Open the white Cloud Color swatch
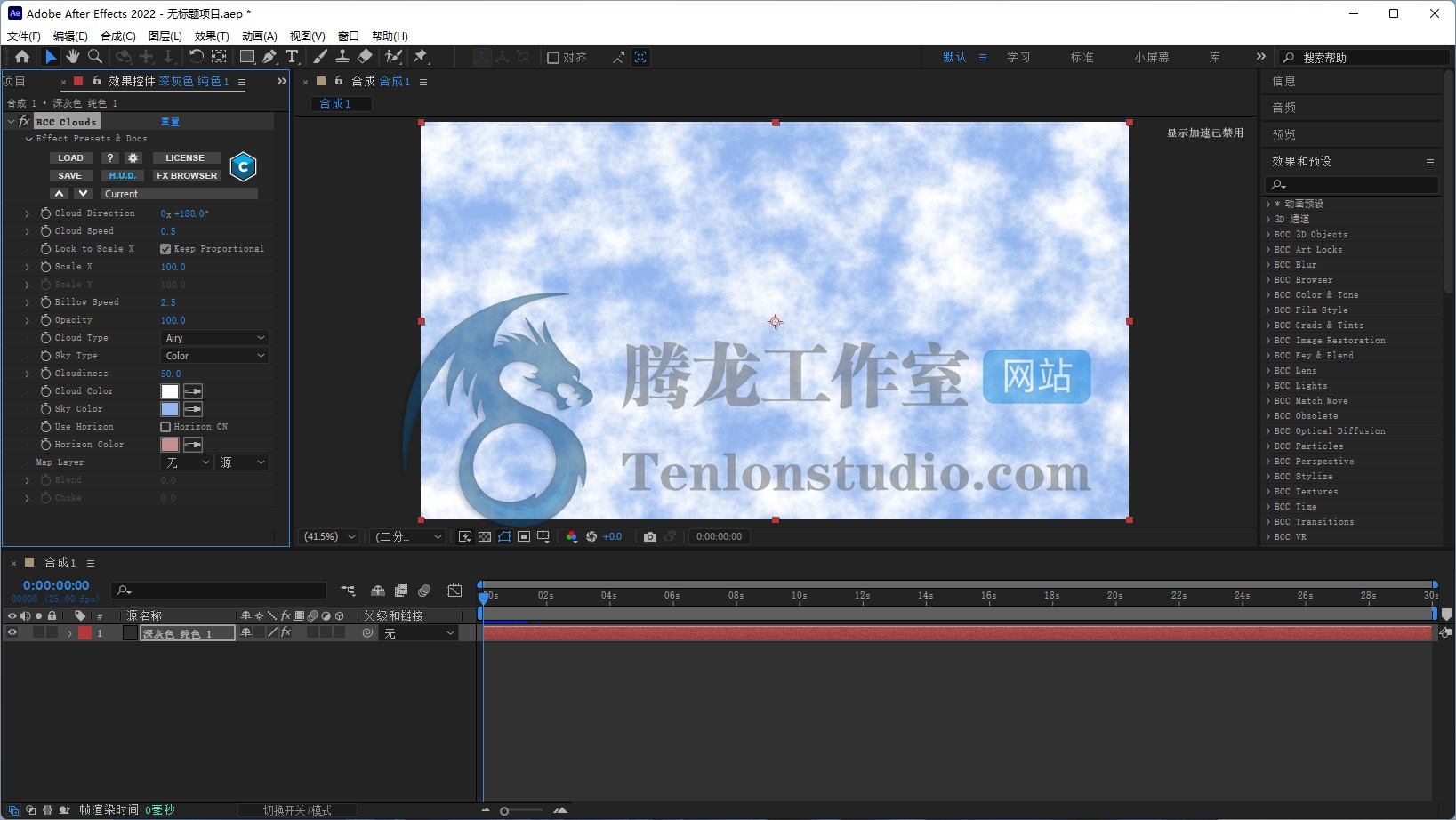The height and width of the screenshot is (820, 1456). [x=170, y=391]
